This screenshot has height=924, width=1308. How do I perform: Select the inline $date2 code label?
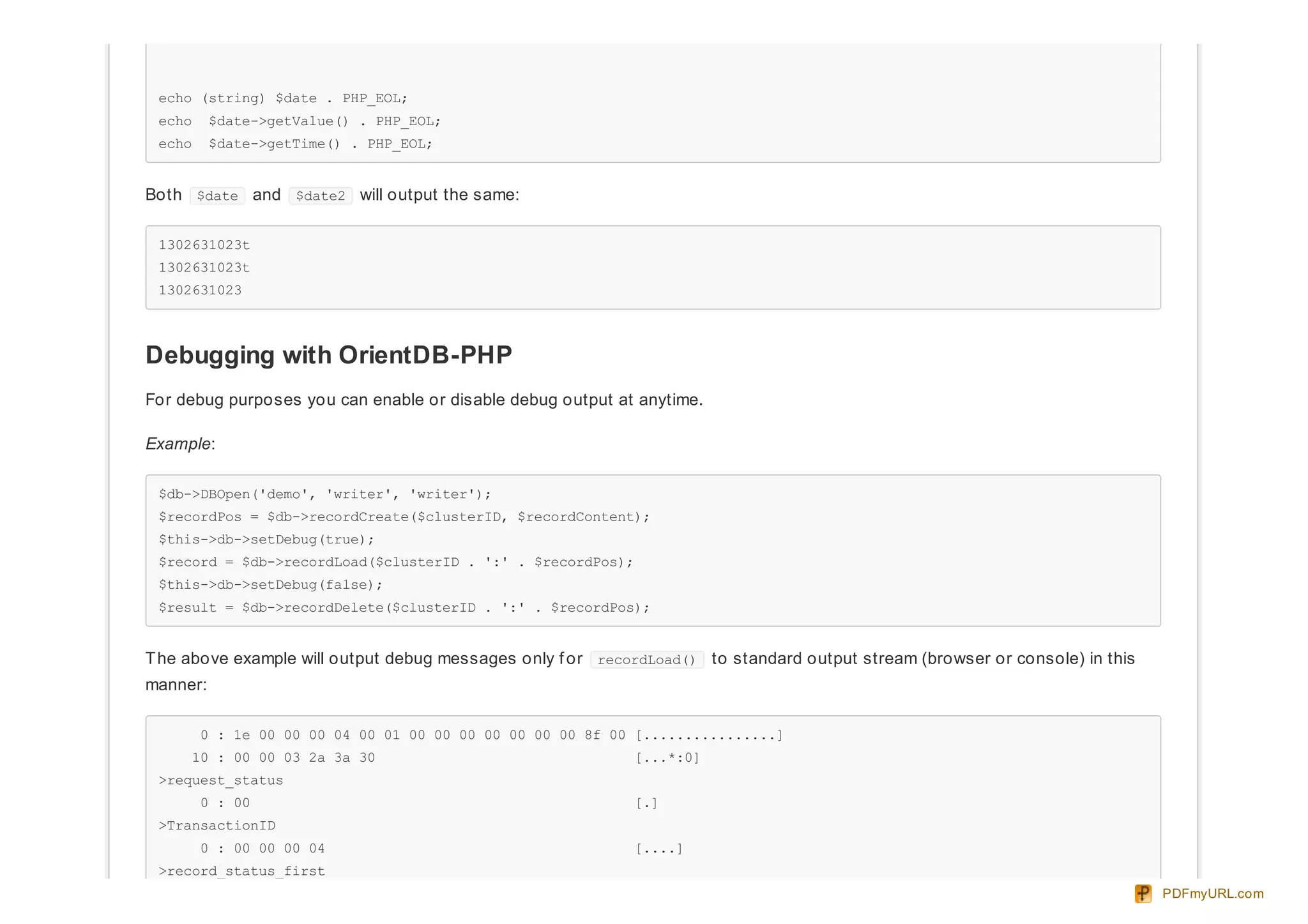[x=320, y=196]
